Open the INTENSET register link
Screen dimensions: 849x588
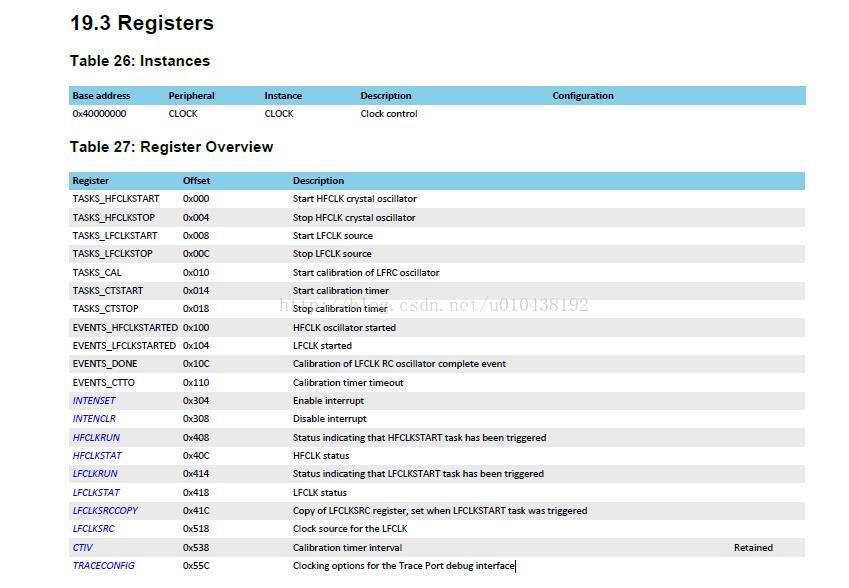(94, 401)
